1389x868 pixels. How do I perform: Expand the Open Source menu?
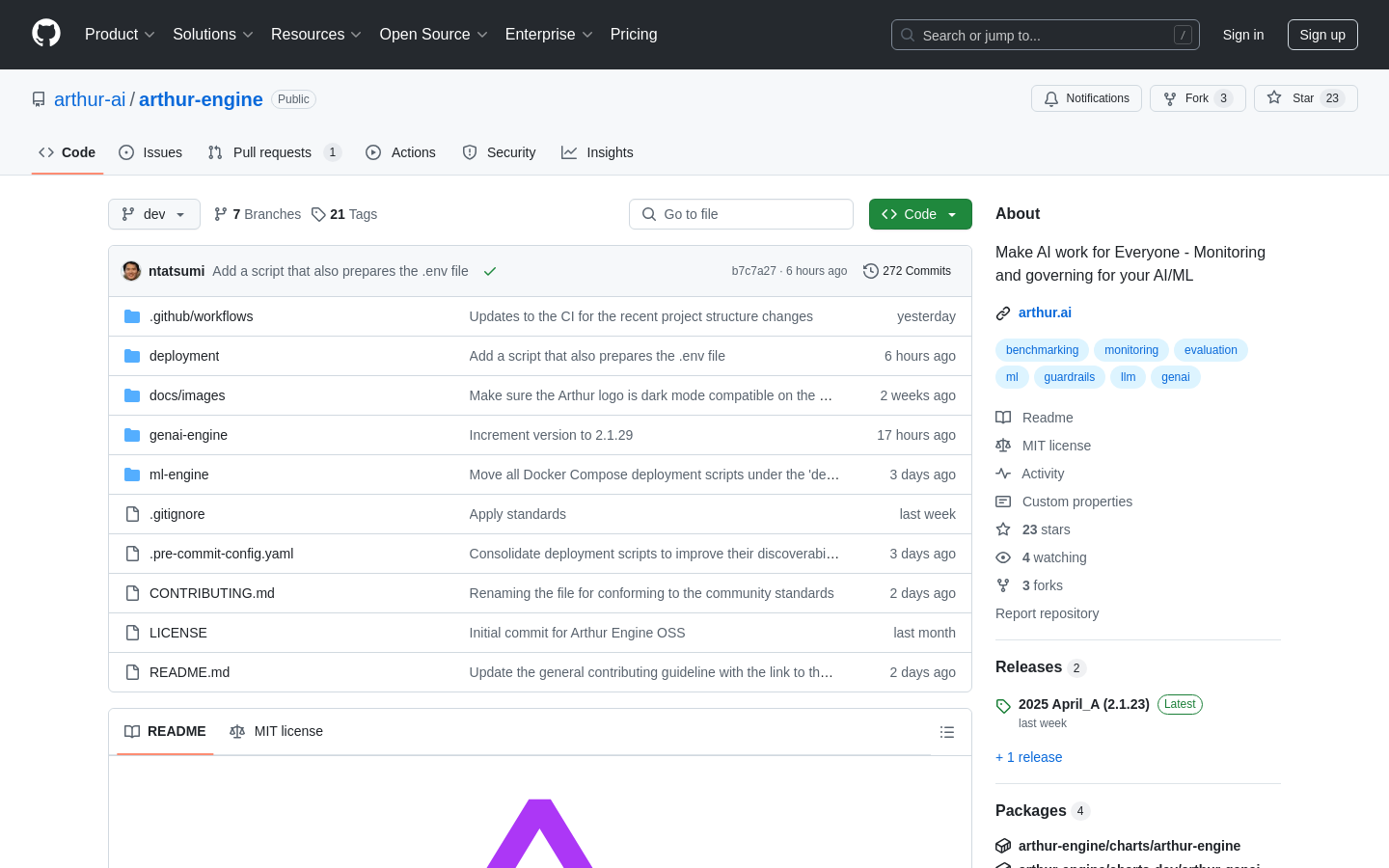tap(434, 34)
